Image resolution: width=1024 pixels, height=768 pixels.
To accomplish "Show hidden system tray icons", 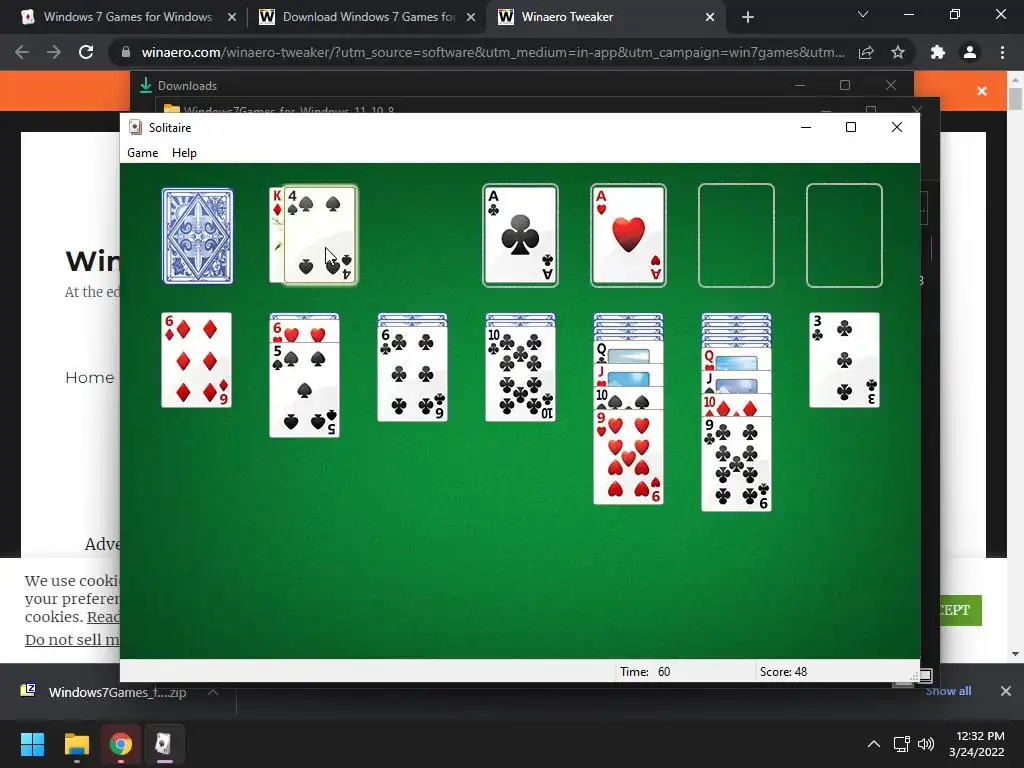I will [x=873, y=744].
